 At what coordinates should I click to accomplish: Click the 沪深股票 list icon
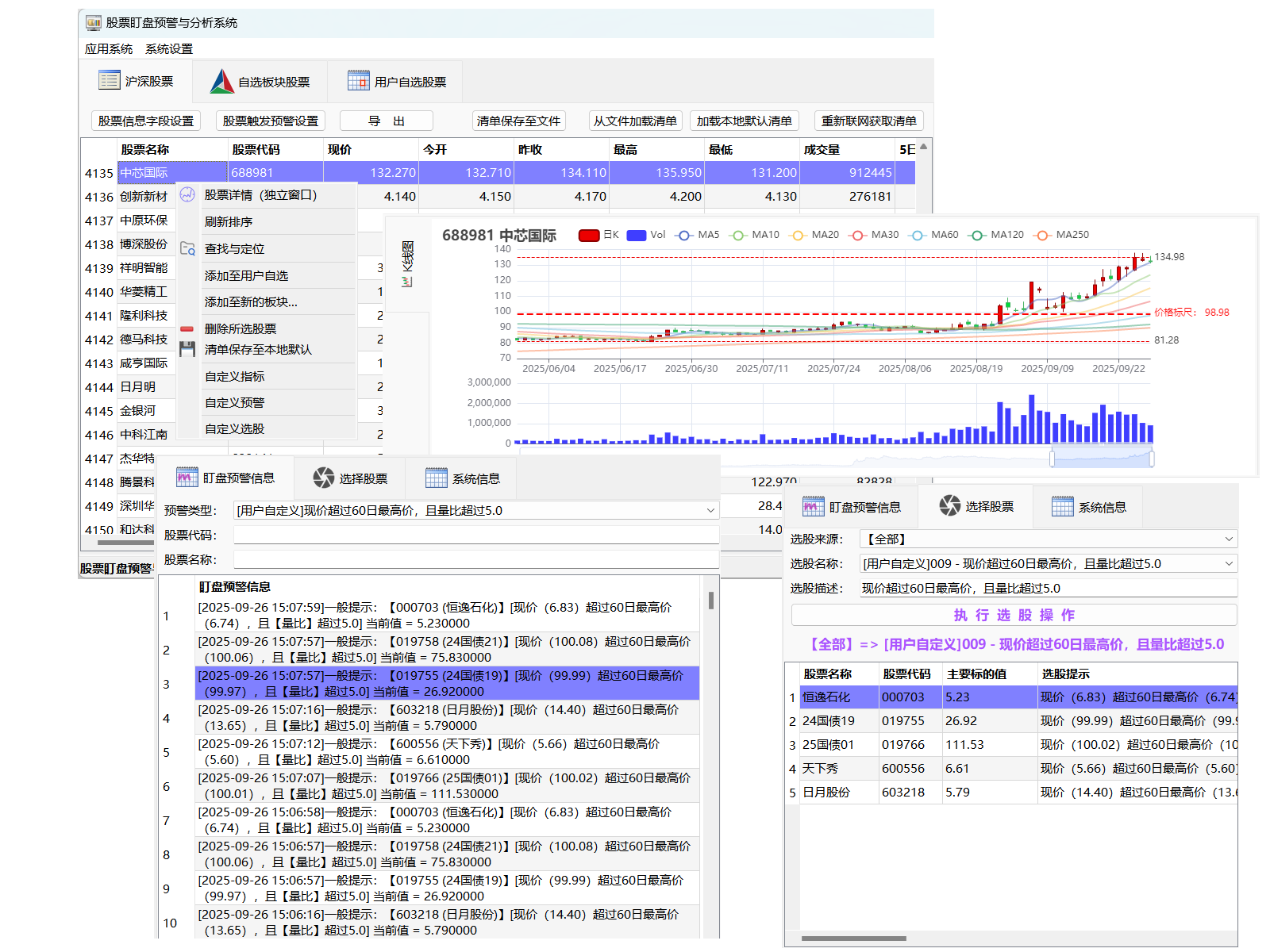pos(109,81)
